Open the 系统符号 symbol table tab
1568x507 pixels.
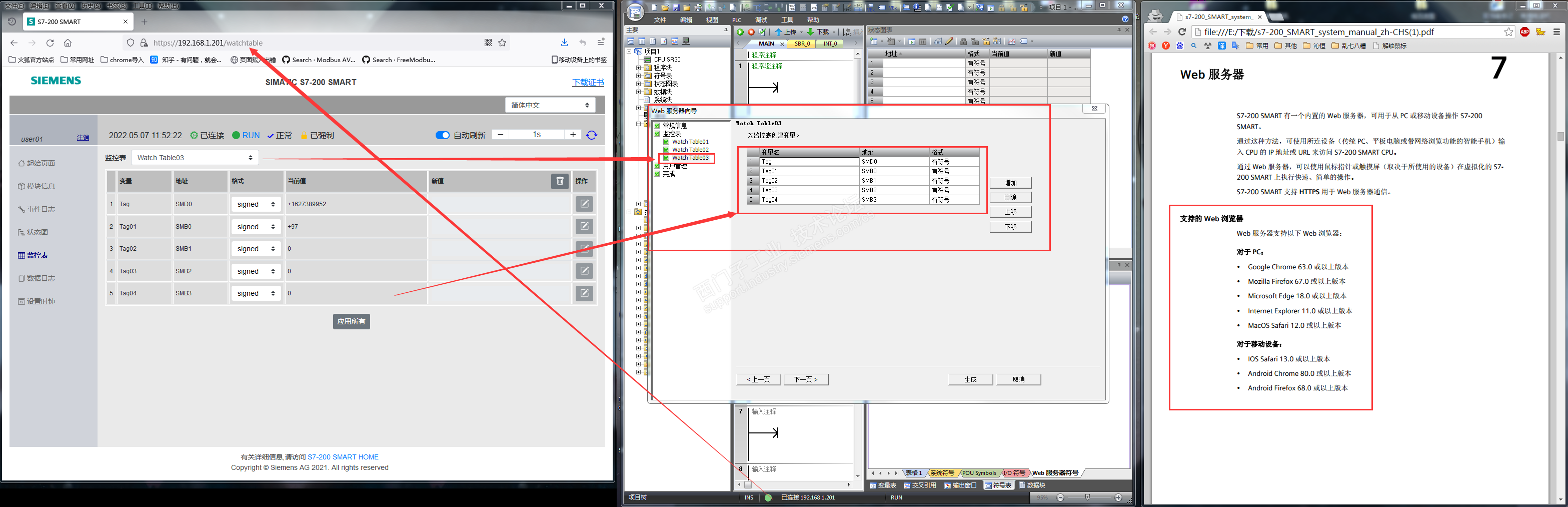[942, 473]
